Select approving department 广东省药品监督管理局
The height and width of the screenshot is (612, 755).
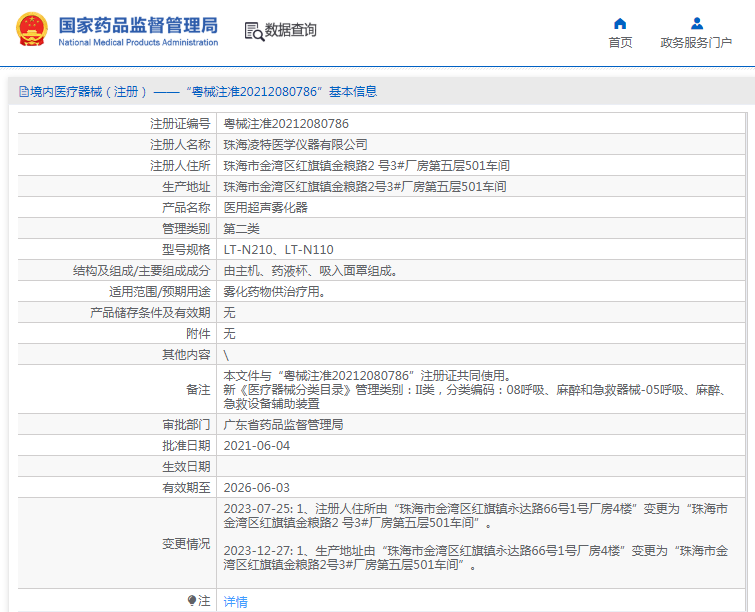[283, 425]
